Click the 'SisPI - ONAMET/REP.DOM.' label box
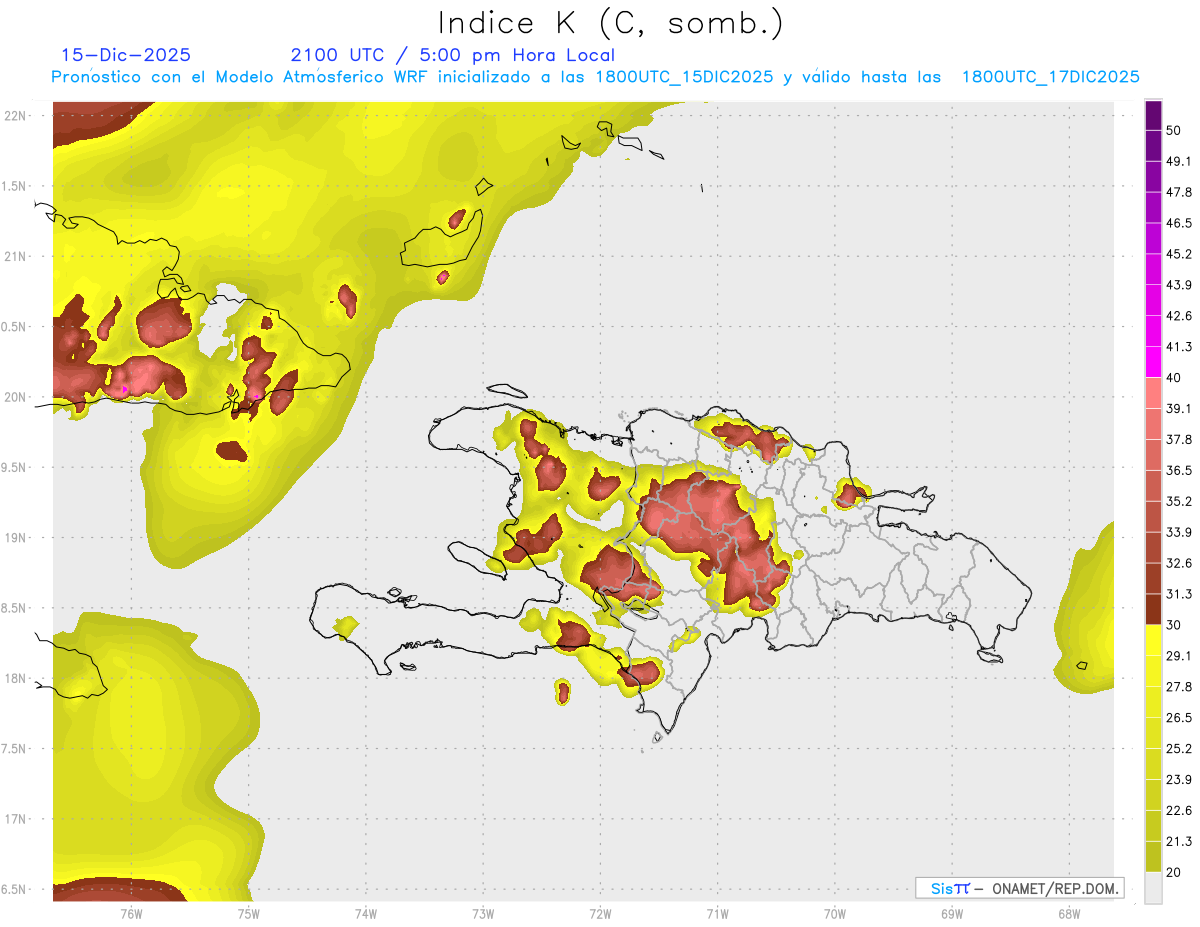 [x=1019, y=888]
